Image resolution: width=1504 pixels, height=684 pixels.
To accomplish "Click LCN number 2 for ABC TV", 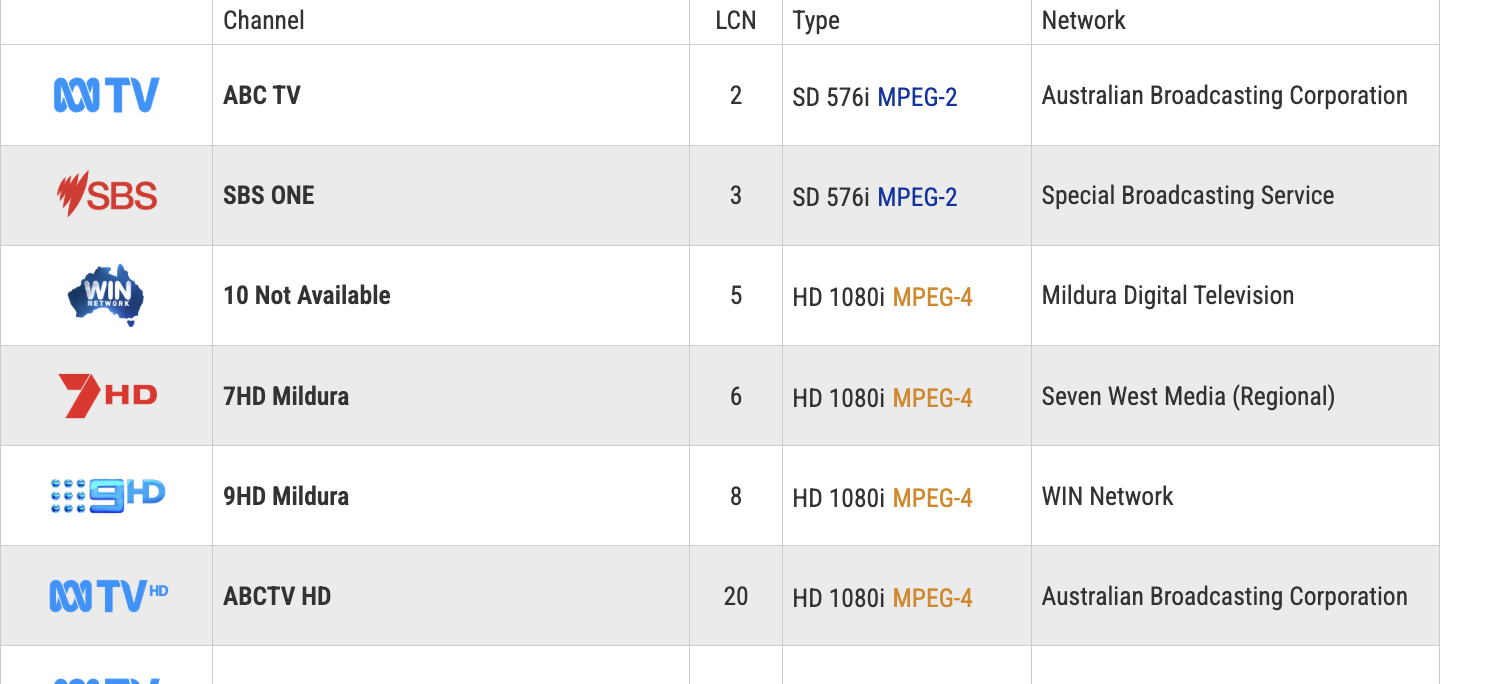I will click(x=736, y=95).
